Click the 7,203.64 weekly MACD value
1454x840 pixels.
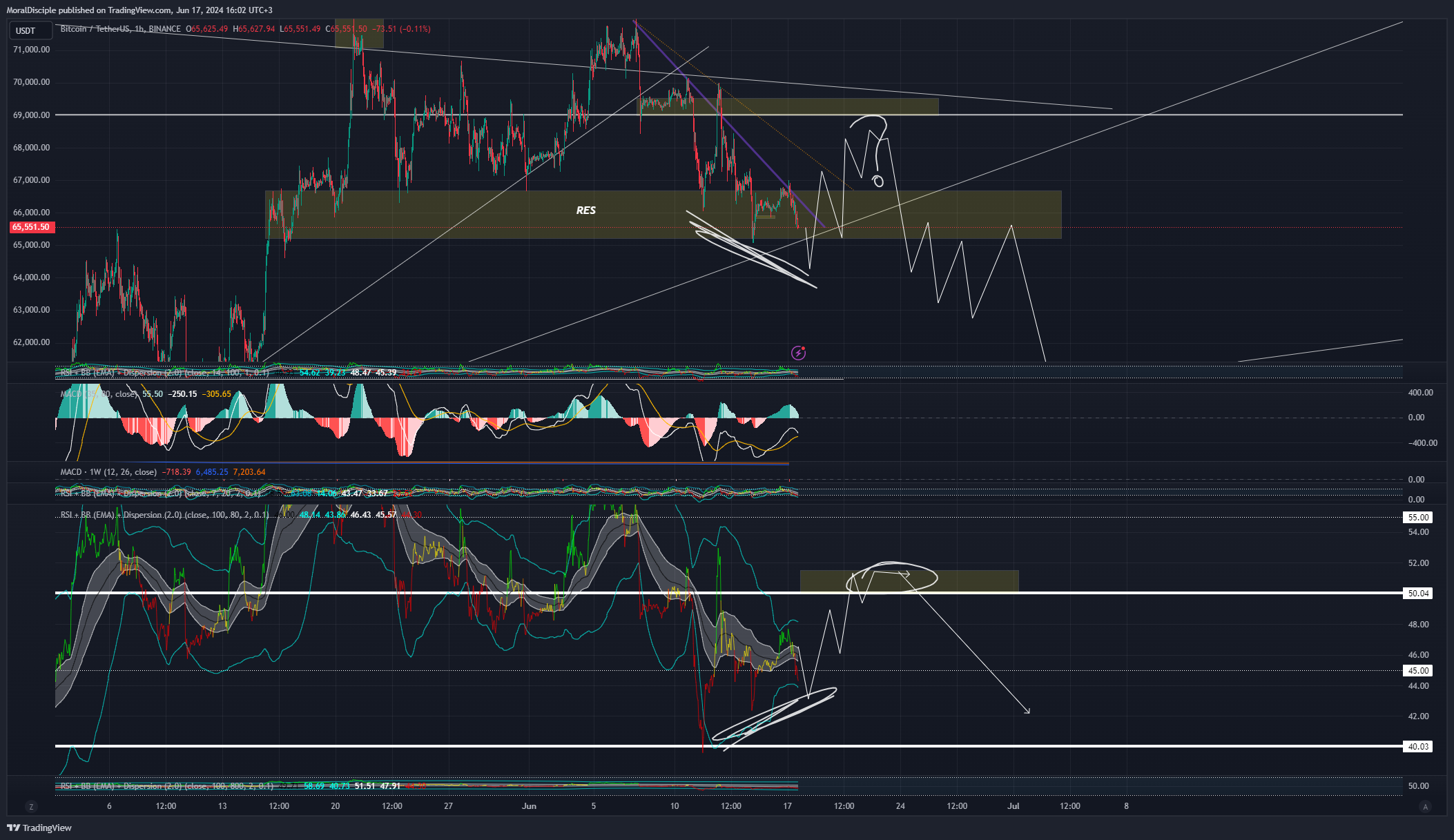pyautogui.click(x=249, y=472)
